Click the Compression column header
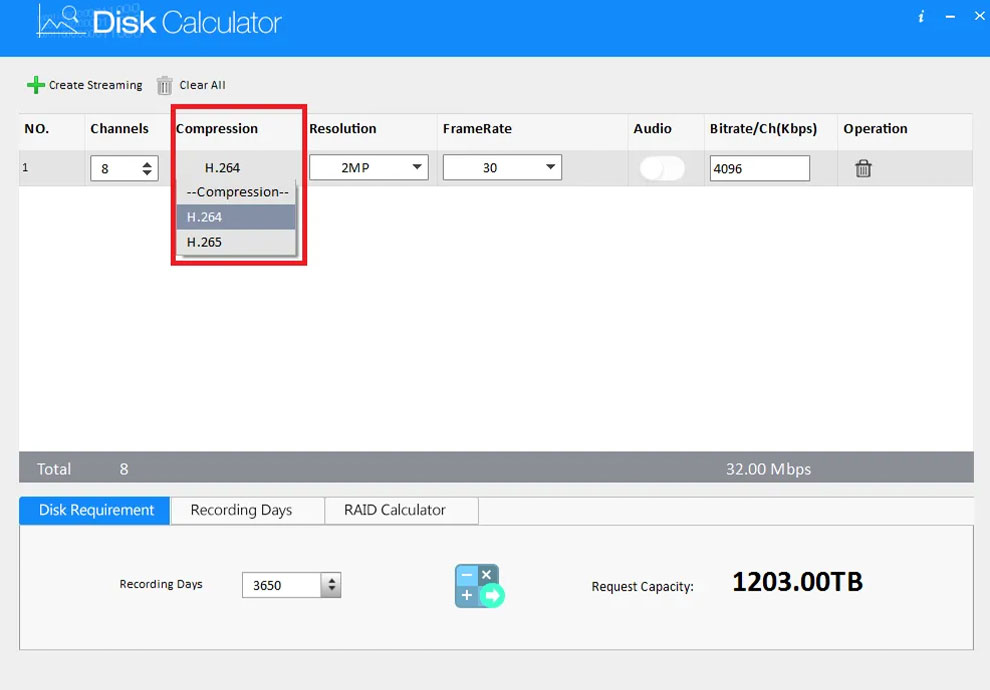 [x=217, y=129]
